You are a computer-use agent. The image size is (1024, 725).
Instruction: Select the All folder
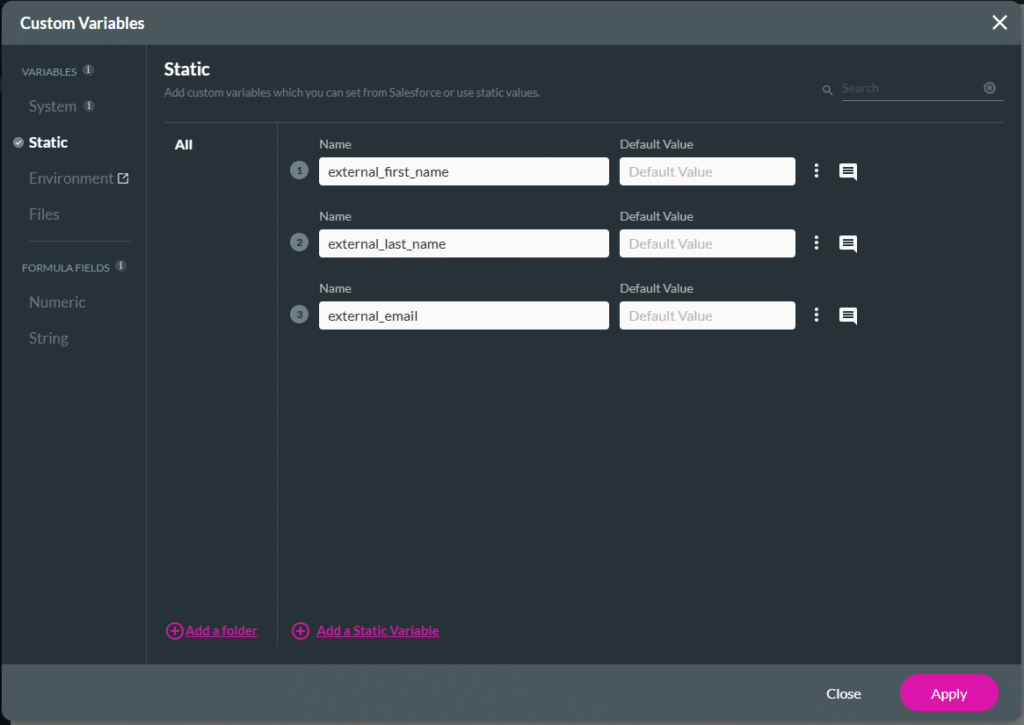[x=184, y=145]
